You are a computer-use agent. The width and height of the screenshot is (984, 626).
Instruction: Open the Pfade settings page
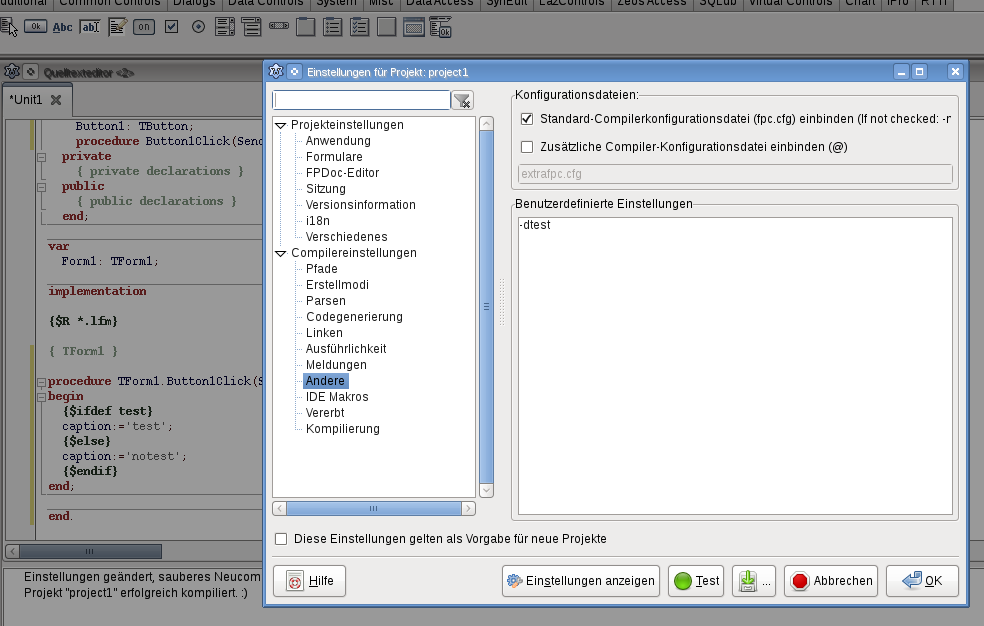321,269
